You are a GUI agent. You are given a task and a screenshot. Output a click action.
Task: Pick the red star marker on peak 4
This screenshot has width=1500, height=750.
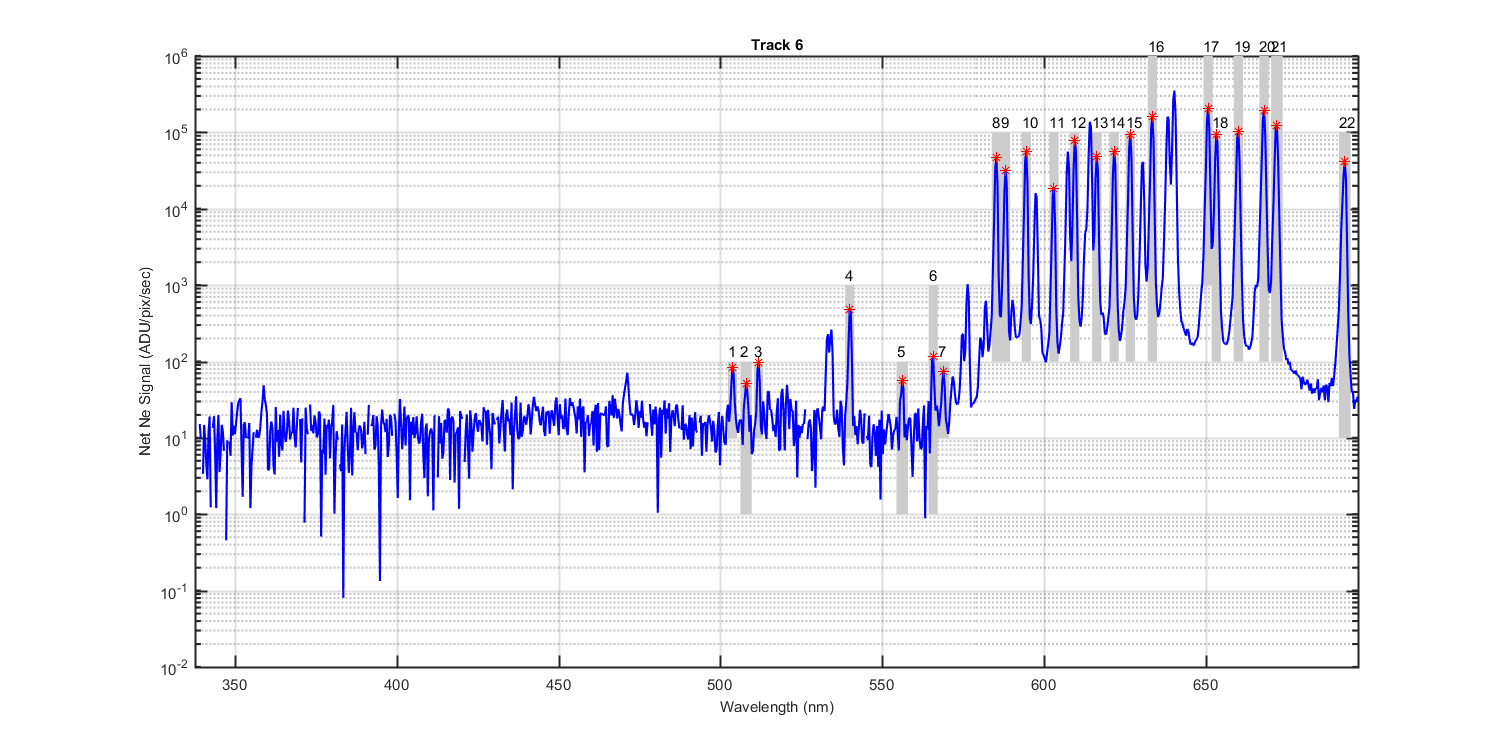point(849,310)
